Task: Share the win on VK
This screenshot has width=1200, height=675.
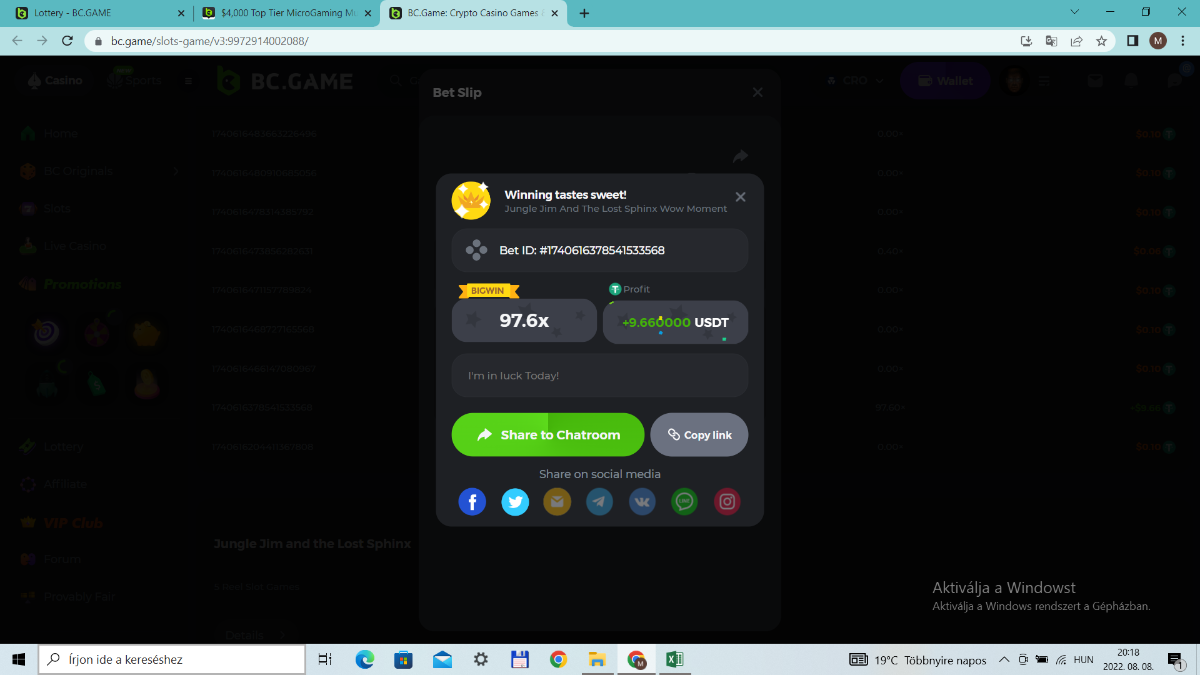Action: (642, 501)
